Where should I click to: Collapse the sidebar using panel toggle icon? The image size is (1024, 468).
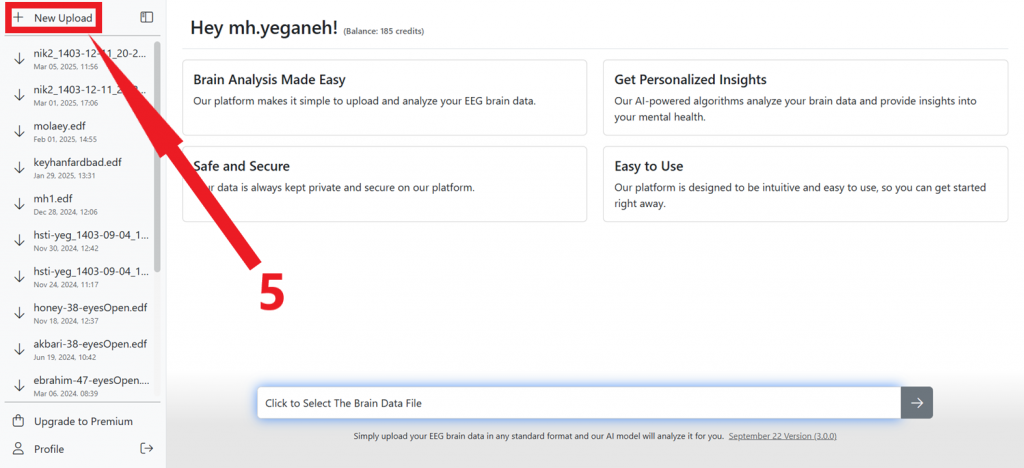click(147, 17)
